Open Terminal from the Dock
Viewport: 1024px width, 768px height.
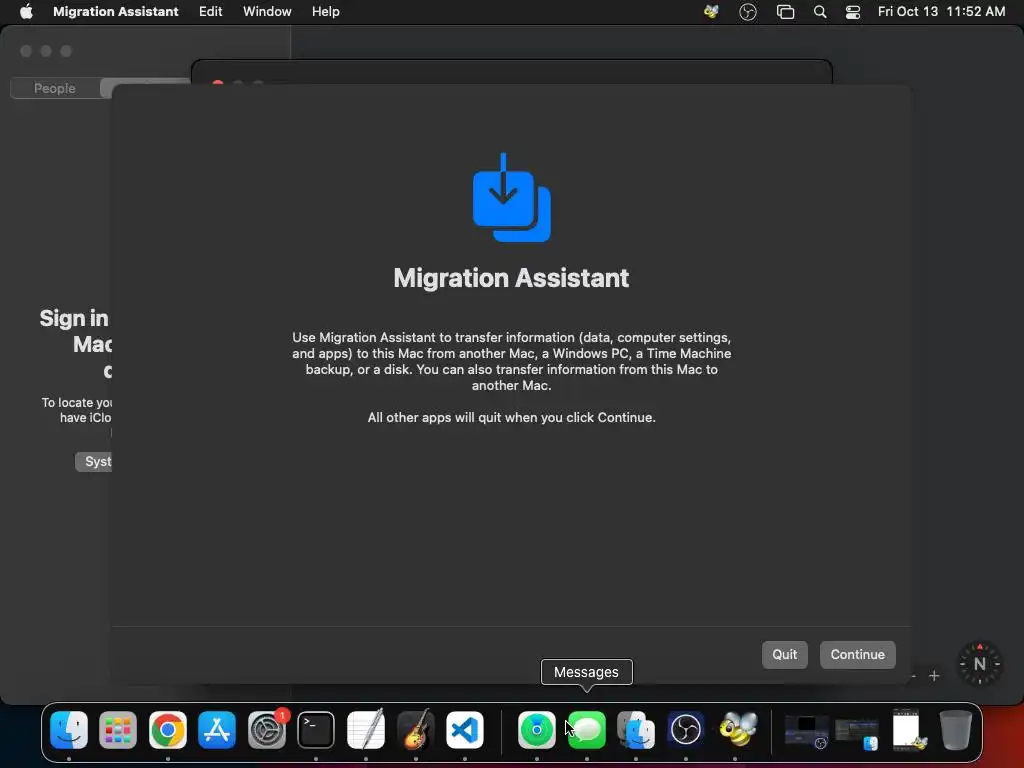(x=316, y=729)
